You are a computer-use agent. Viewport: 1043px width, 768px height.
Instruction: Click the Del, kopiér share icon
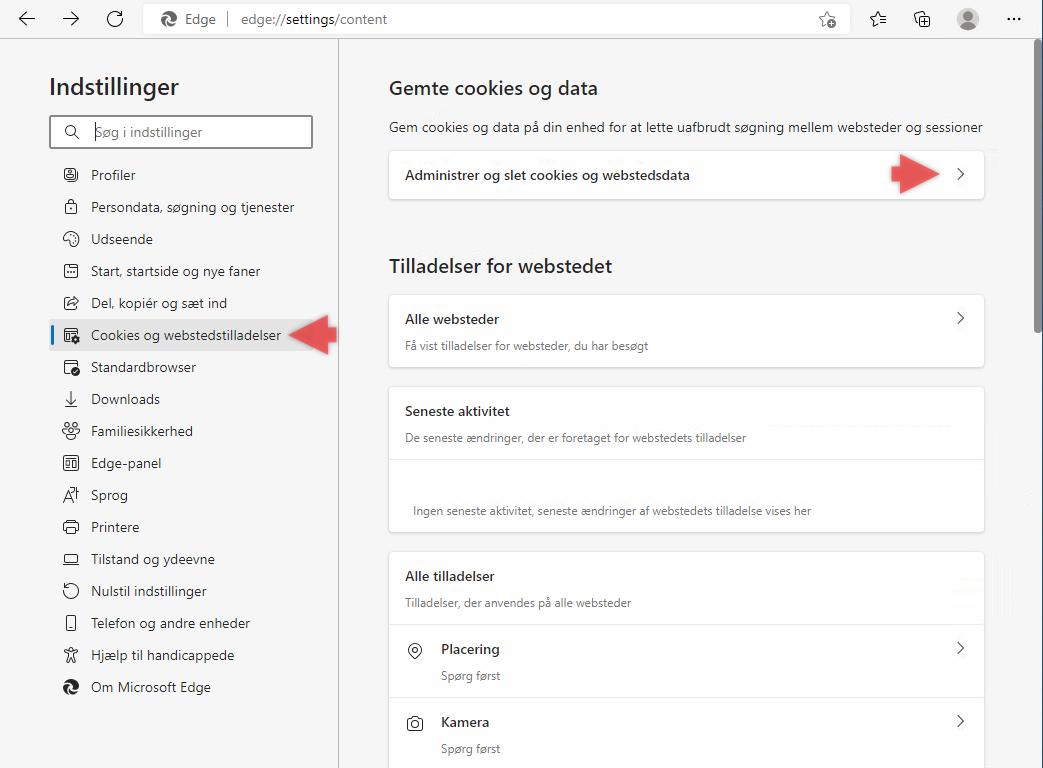point(71,303)
